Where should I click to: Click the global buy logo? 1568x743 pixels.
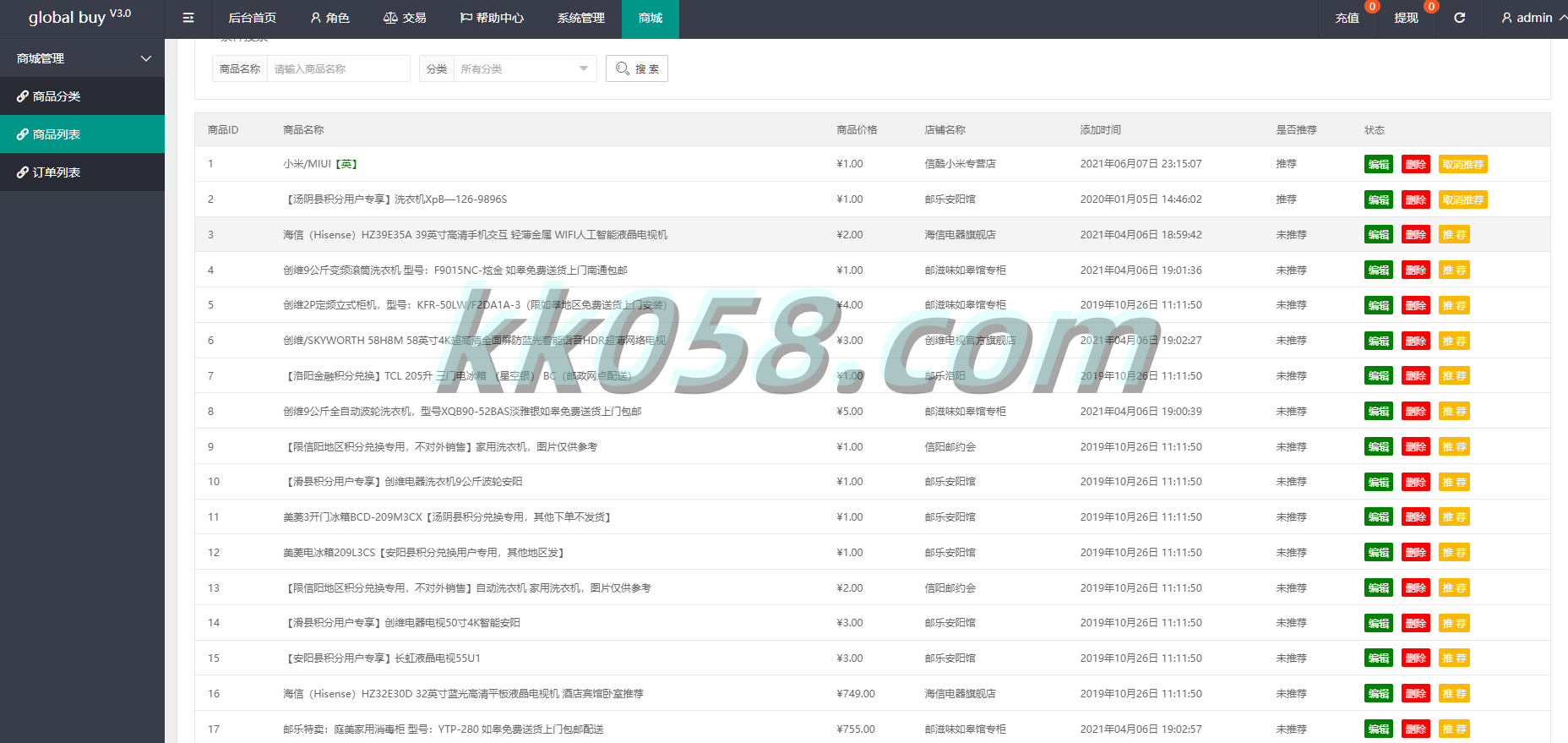[x=79, y=17]
